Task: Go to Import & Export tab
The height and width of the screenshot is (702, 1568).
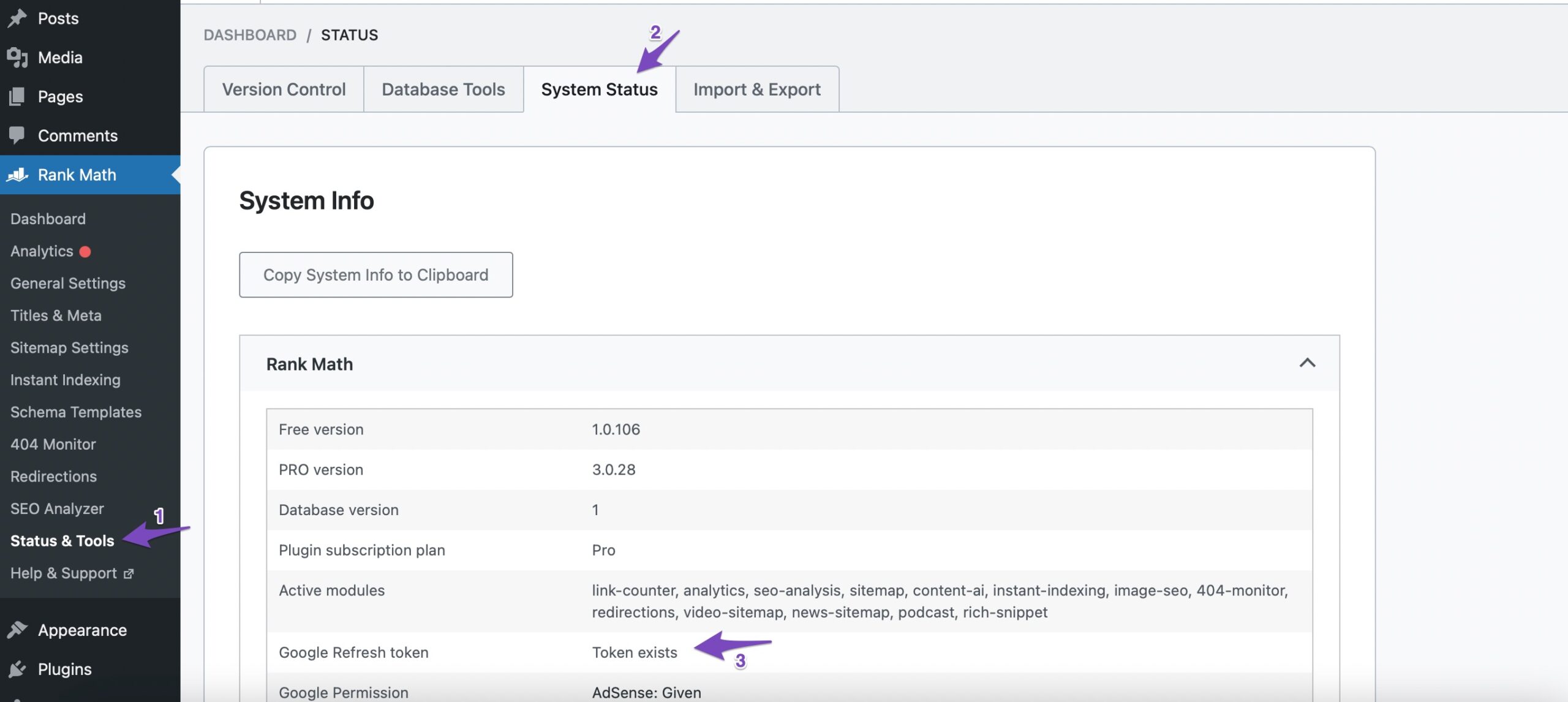Action: click(757, 89)
